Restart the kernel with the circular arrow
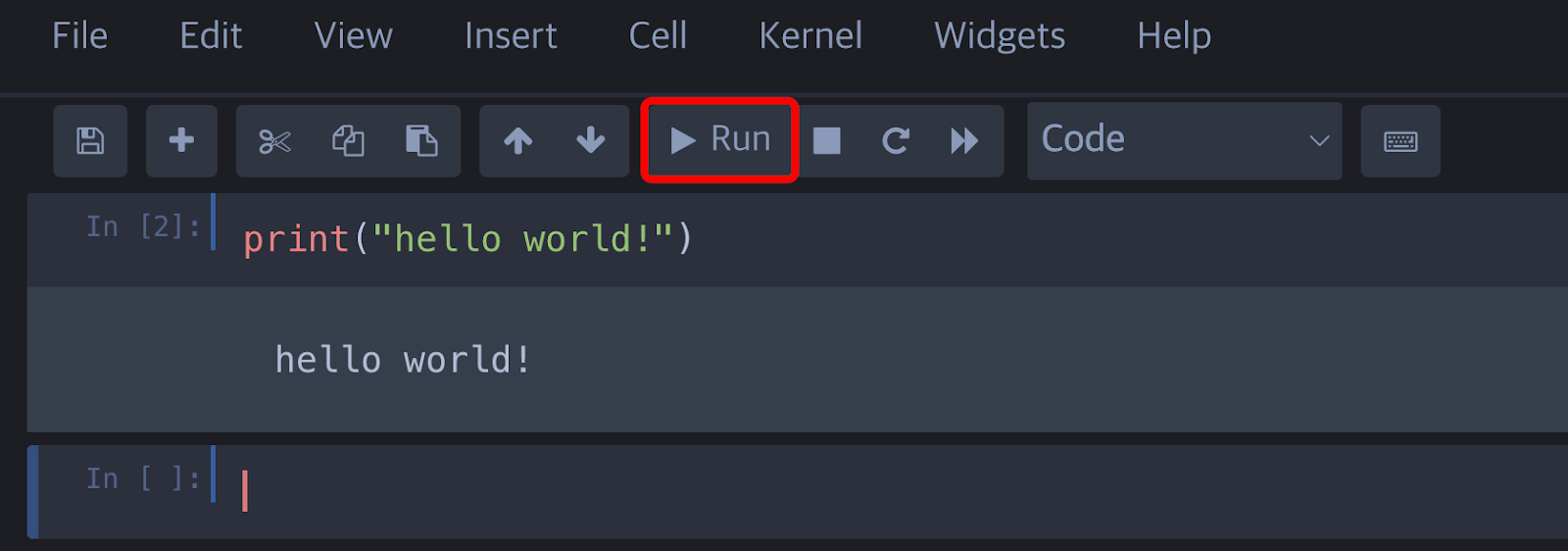 pyautogui.click(x=895, y=141)
